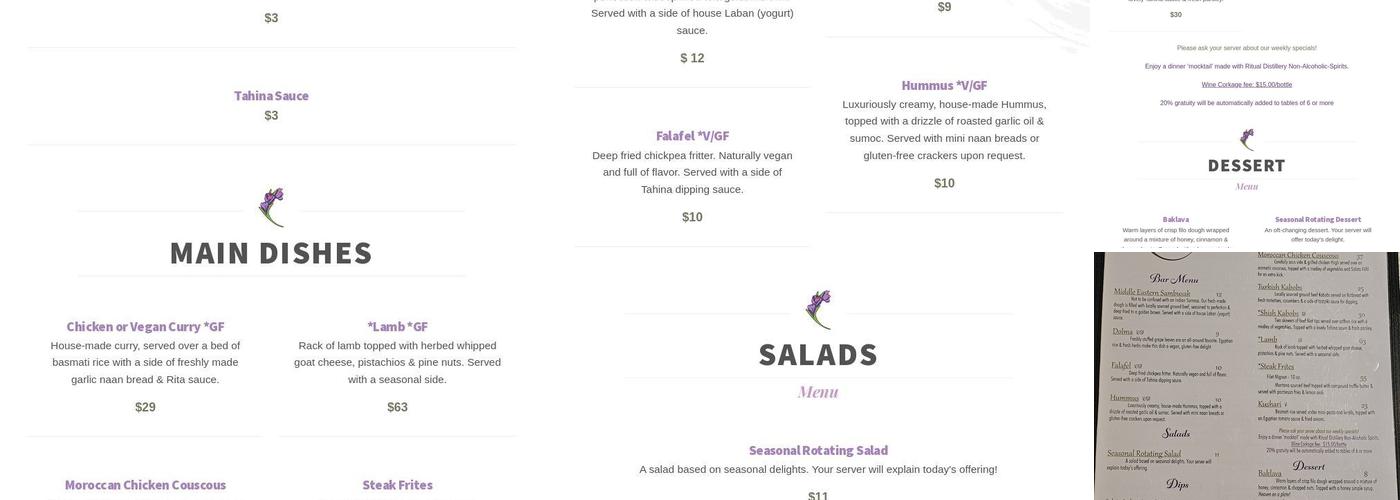Select the Seasonal Rotating Dessert title
This screenshot has width=1400, height=500.
coord(1317,220)
